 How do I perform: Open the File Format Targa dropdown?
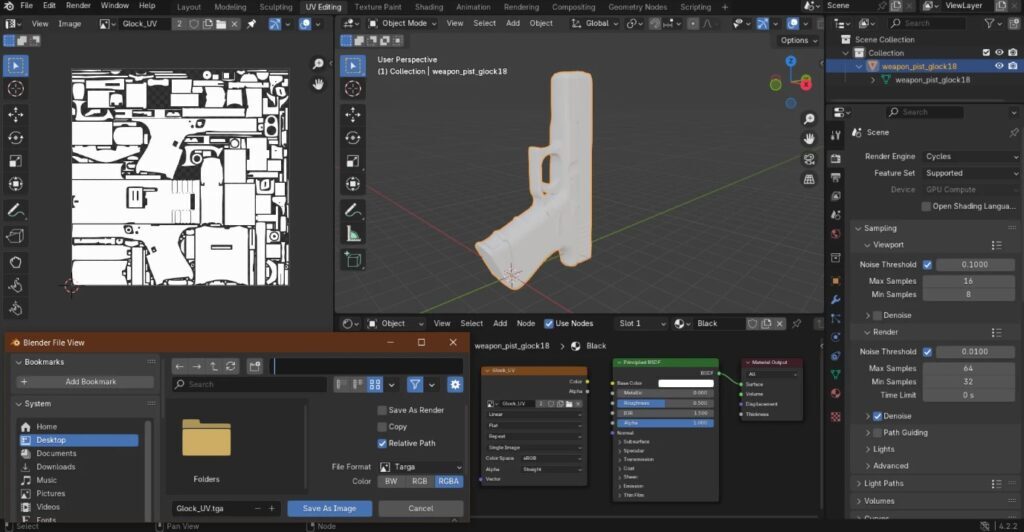[420, 467]
